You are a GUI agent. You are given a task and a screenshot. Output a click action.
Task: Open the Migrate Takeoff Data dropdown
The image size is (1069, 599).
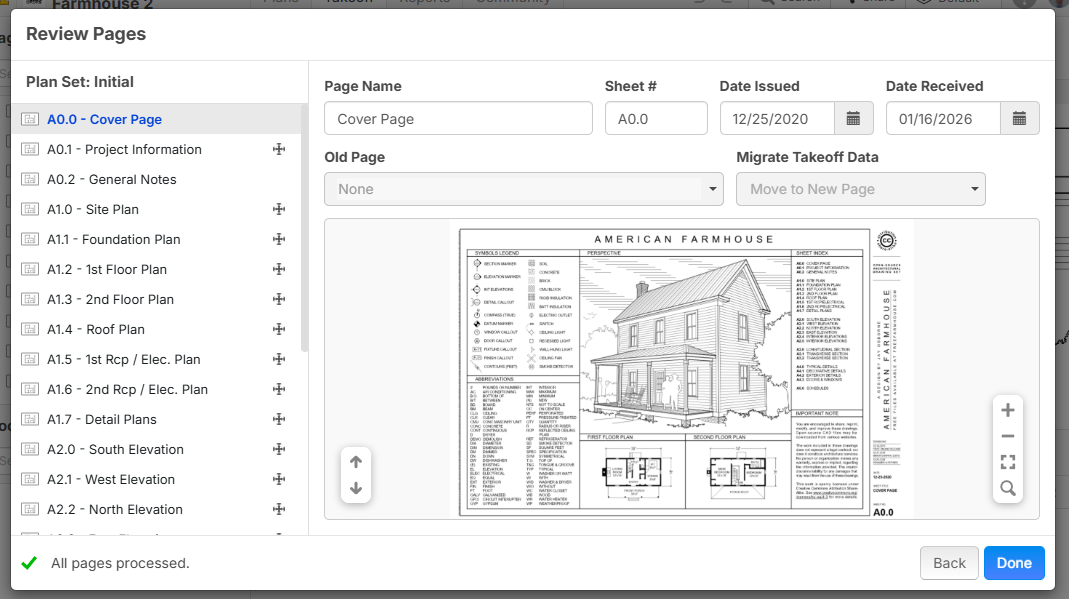(x=860, y=189)
